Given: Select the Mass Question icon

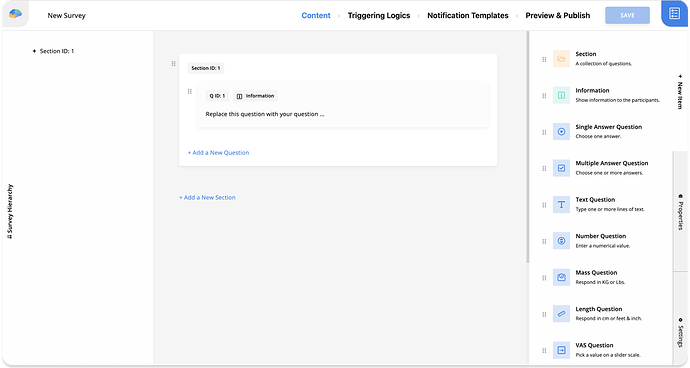Looking at the screenshot, I should point(562,277).
